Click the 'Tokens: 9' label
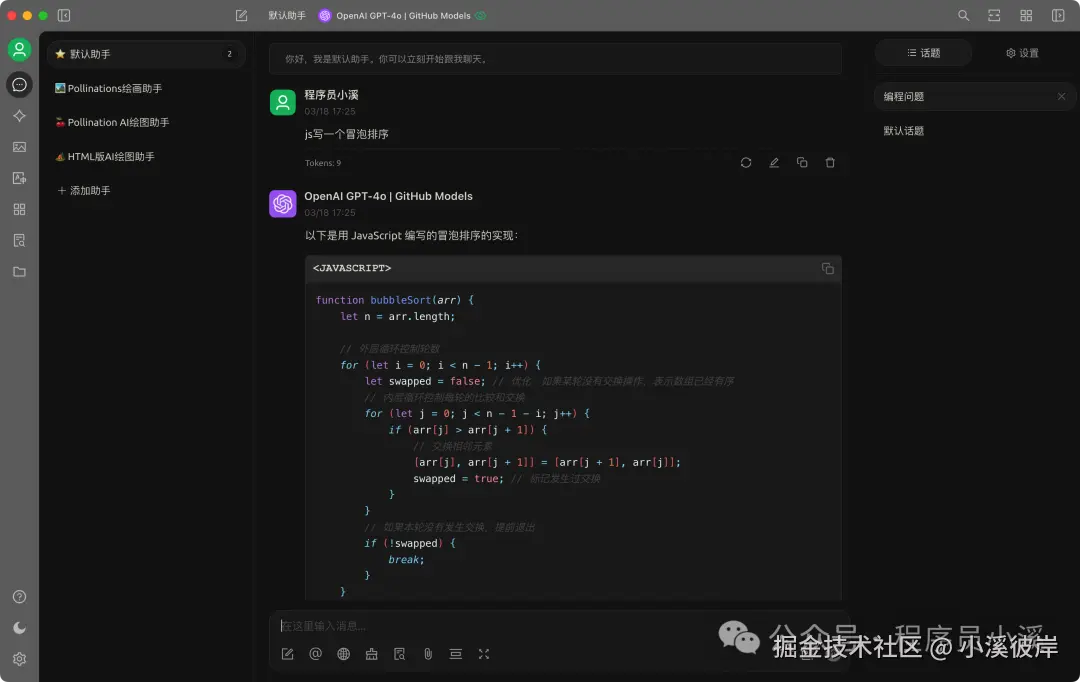 (322, 163)
